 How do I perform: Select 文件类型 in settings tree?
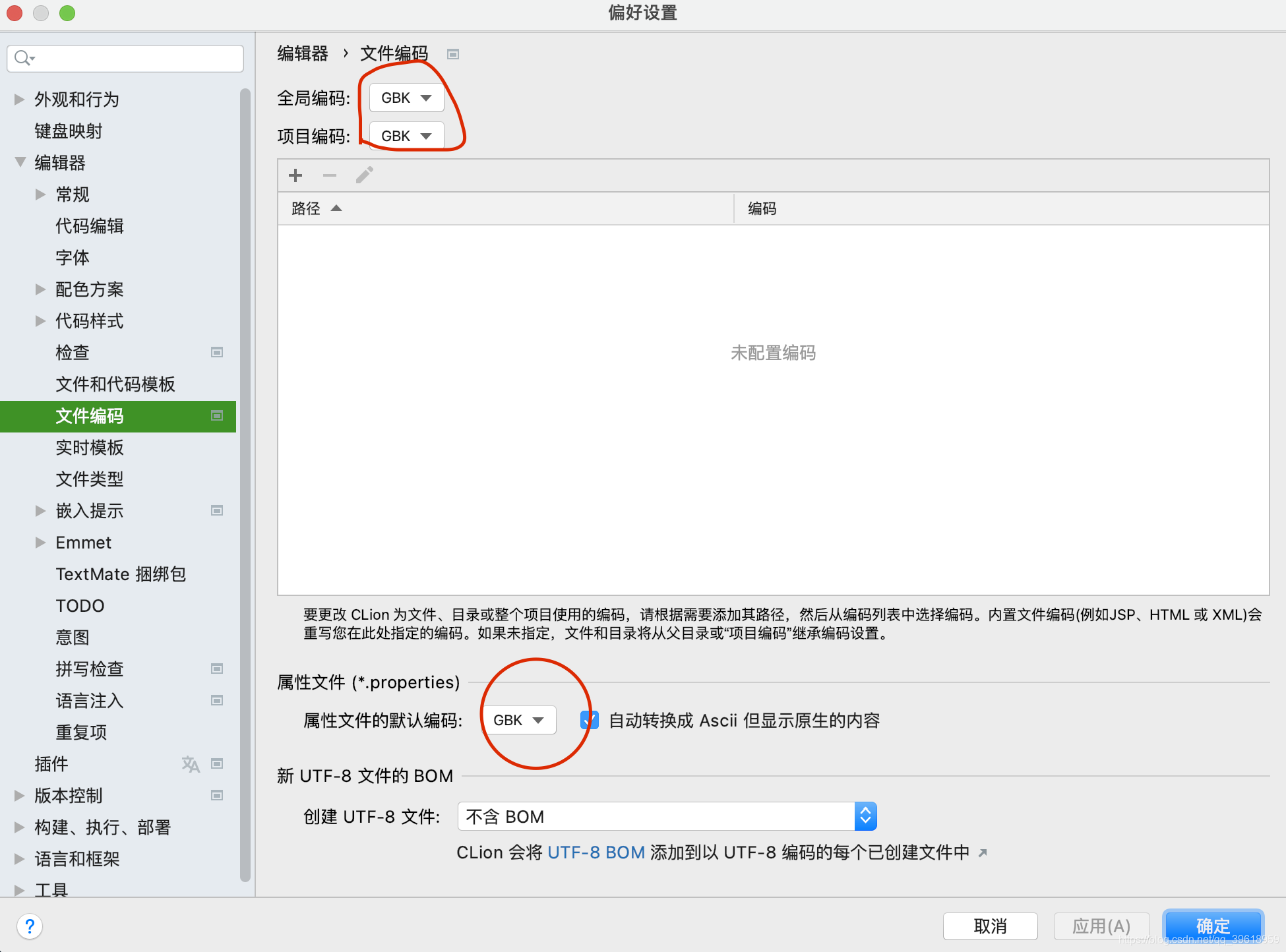(90, 479)
